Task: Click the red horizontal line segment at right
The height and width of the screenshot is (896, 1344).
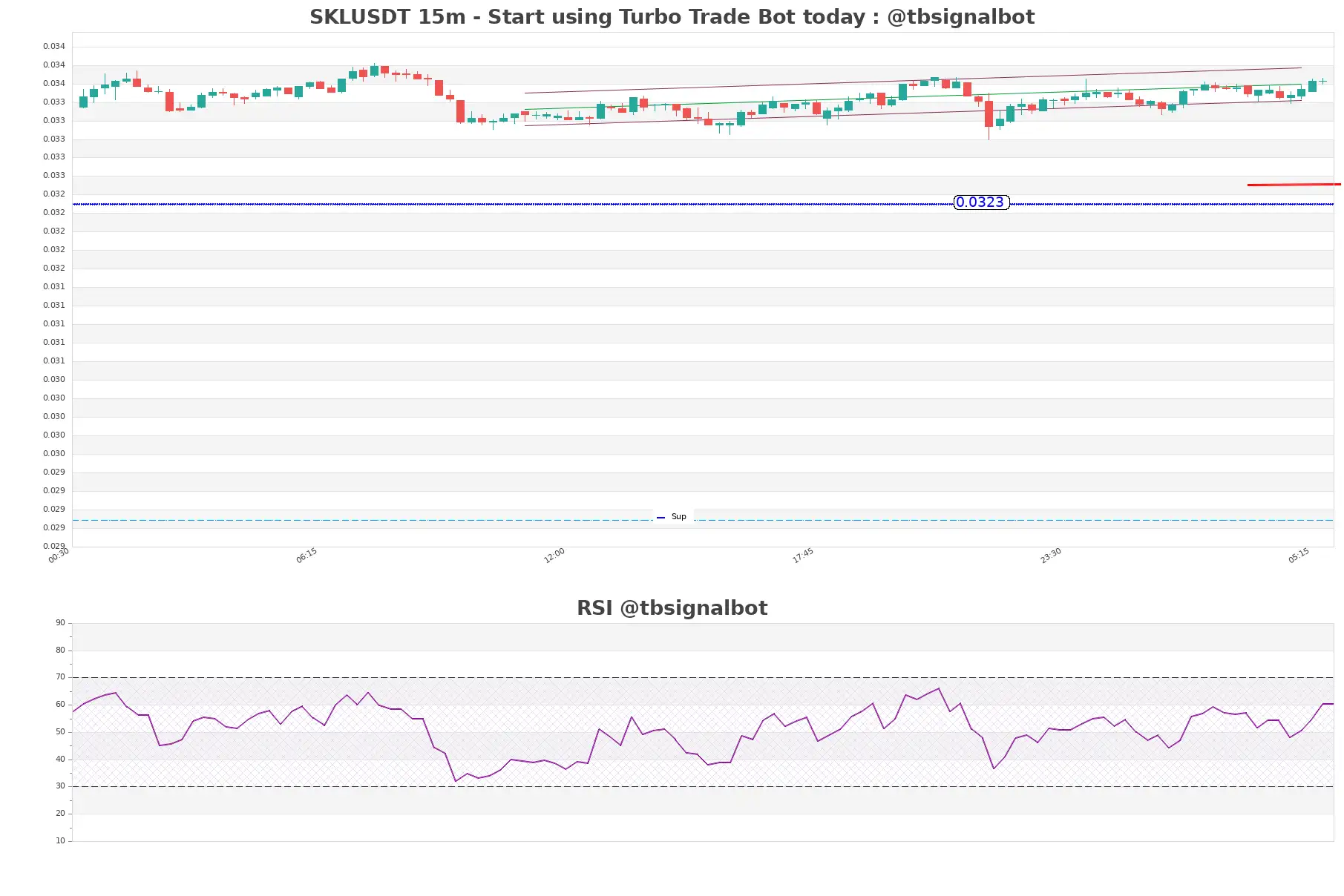Action: pos(1294,185)
